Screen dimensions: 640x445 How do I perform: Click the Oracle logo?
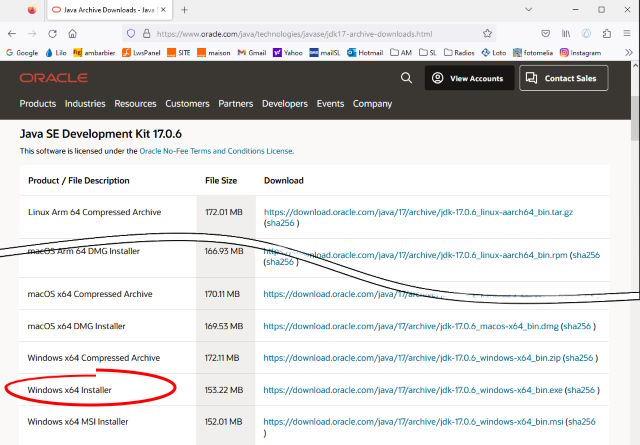tap(52, 78)
